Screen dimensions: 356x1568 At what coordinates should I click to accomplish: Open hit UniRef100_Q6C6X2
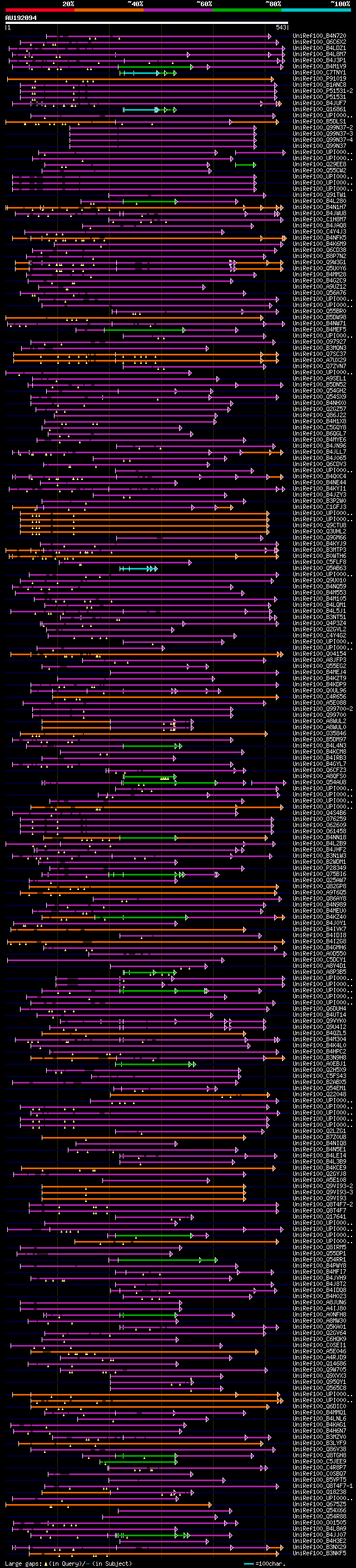click(319, 42)
